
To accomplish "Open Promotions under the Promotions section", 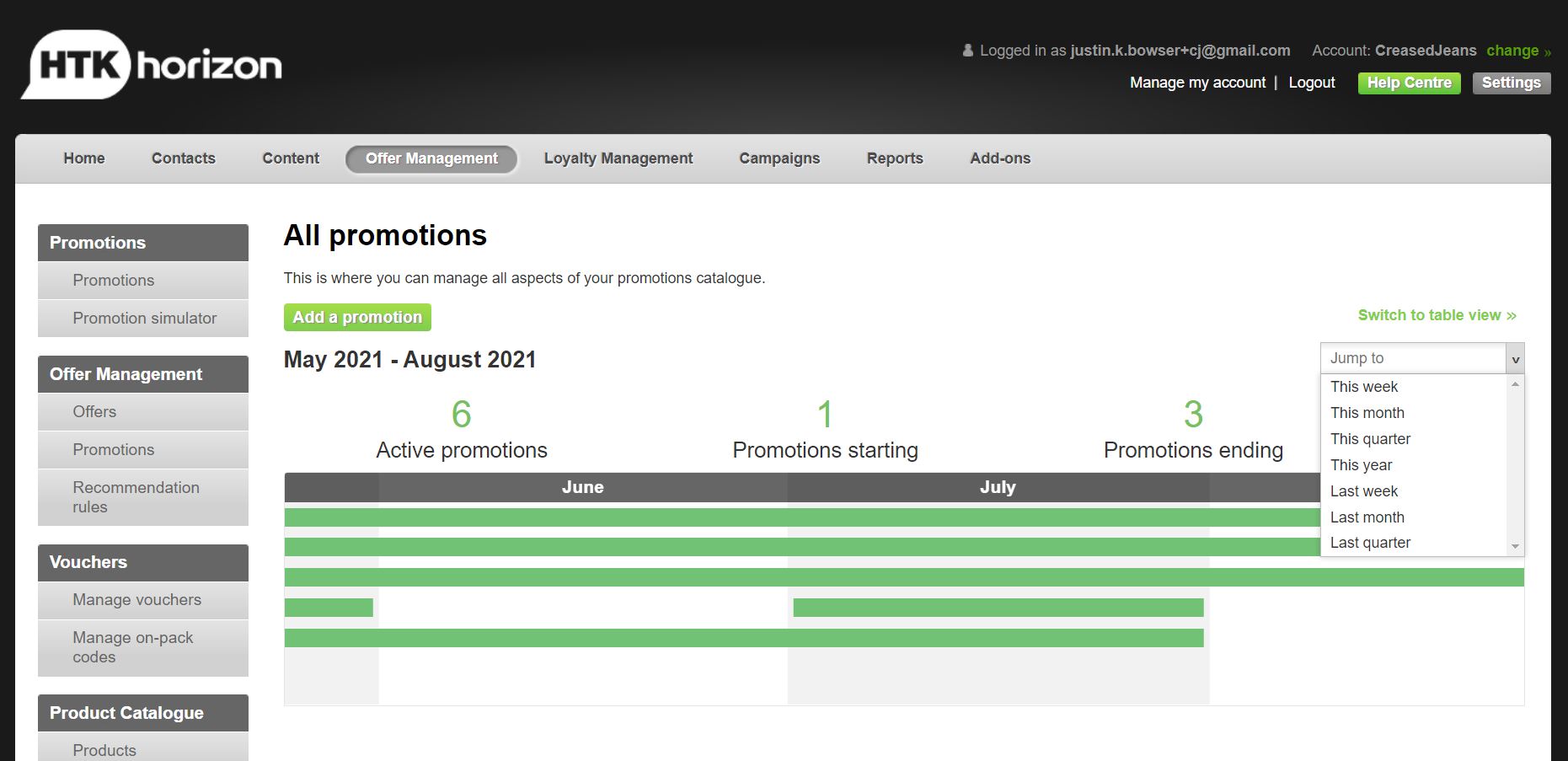I will tap(143, 281).
